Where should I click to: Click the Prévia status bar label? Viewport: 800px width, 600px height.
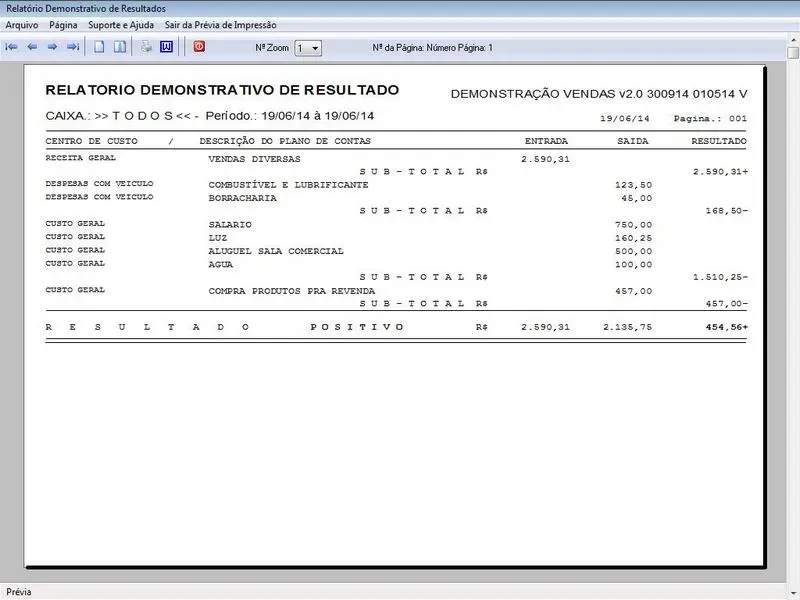click(x=19, y=592)
